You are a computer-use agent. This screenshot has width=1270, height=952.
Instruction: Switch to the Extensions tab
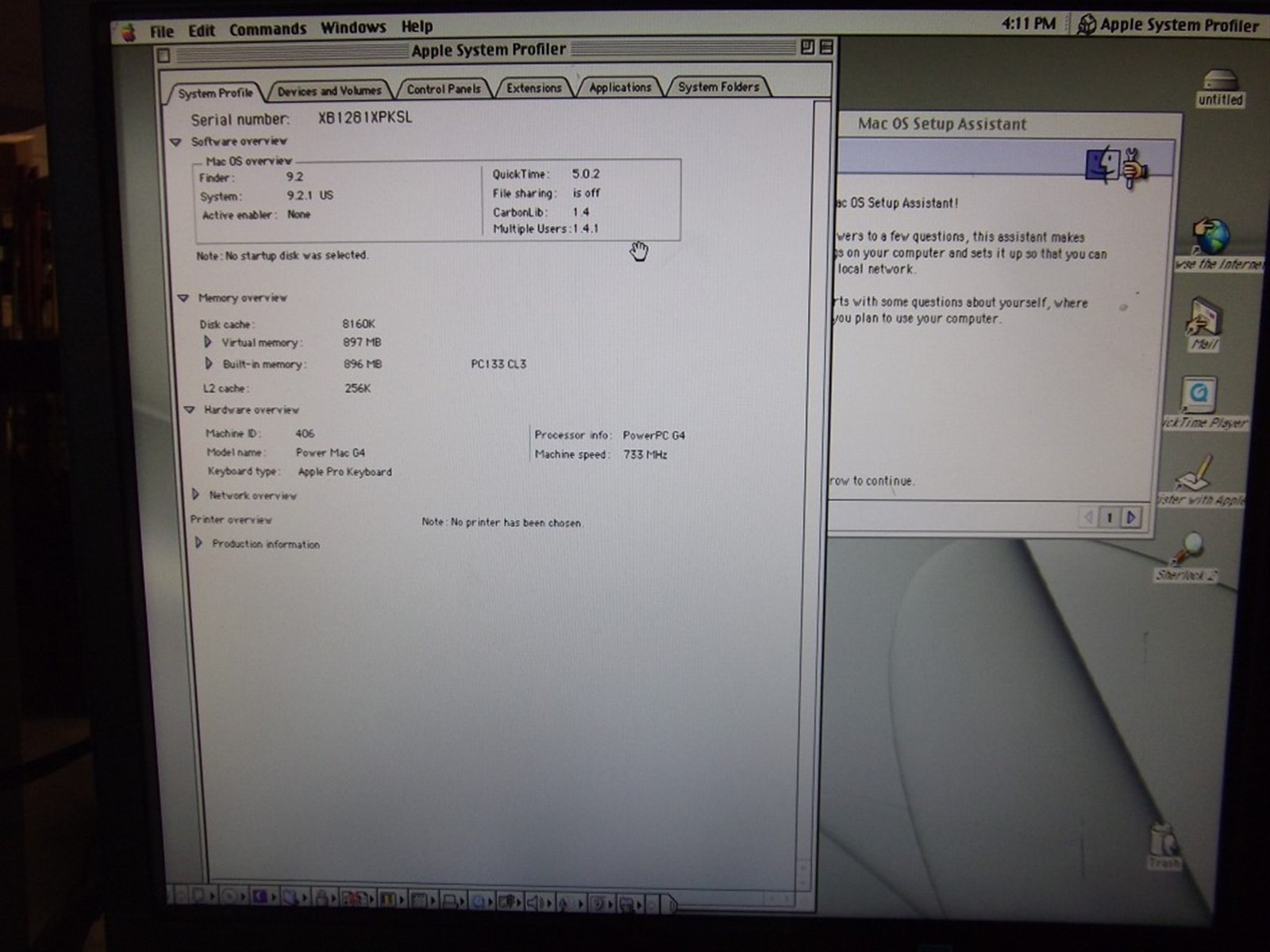click(533, 88)
